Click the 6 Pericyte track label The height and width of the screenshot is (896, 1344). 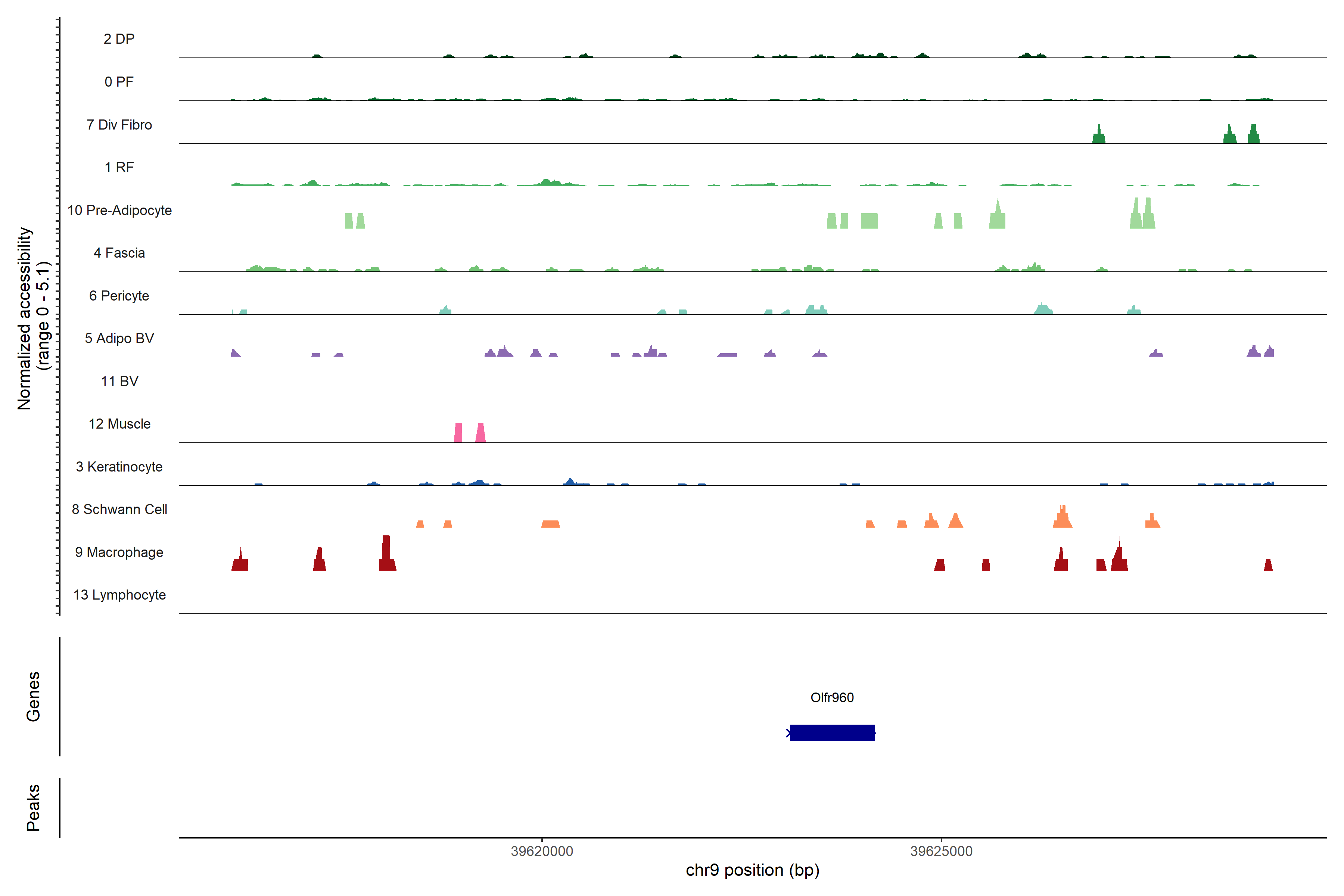coord(119,295)
